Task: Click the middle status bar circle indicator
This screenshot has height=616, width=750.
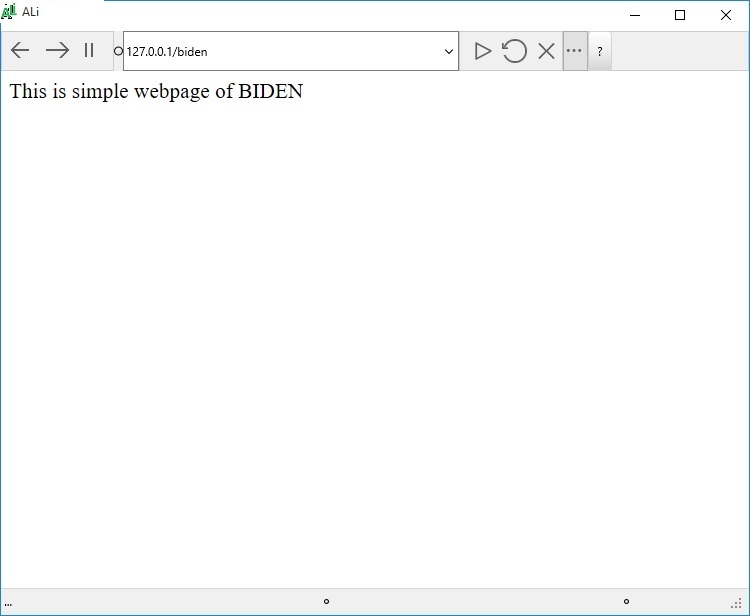Action: click(326, 602)
